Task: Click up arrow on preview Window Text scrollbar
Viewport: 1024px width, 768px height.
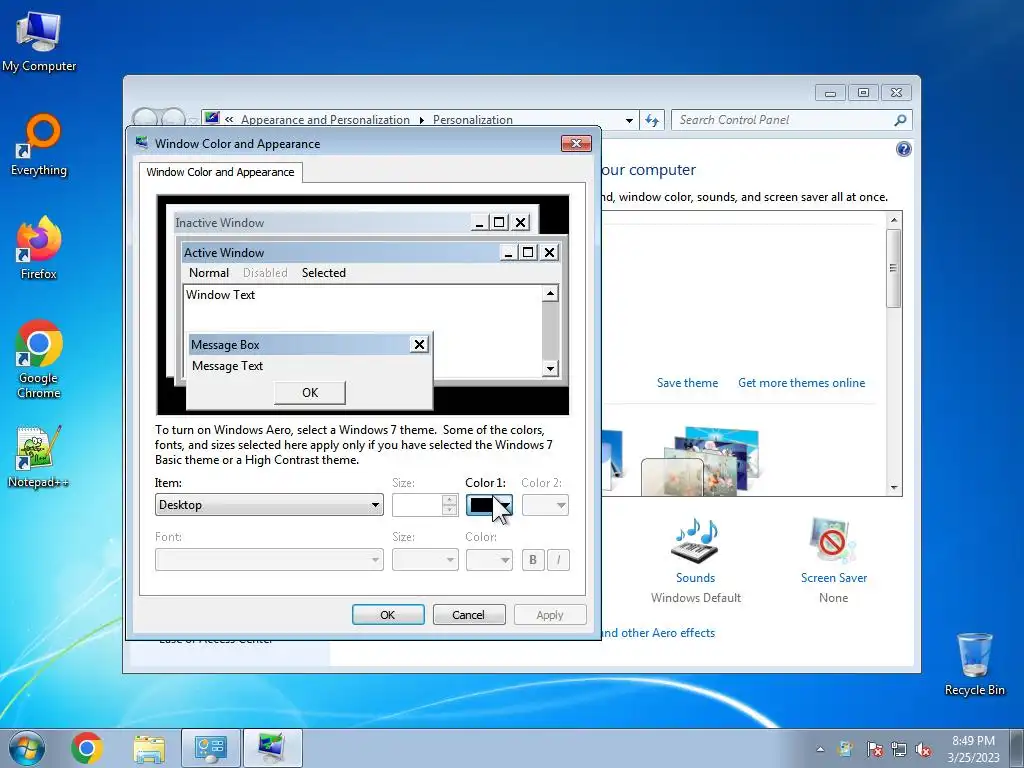Action: click(x=550, y=294)
